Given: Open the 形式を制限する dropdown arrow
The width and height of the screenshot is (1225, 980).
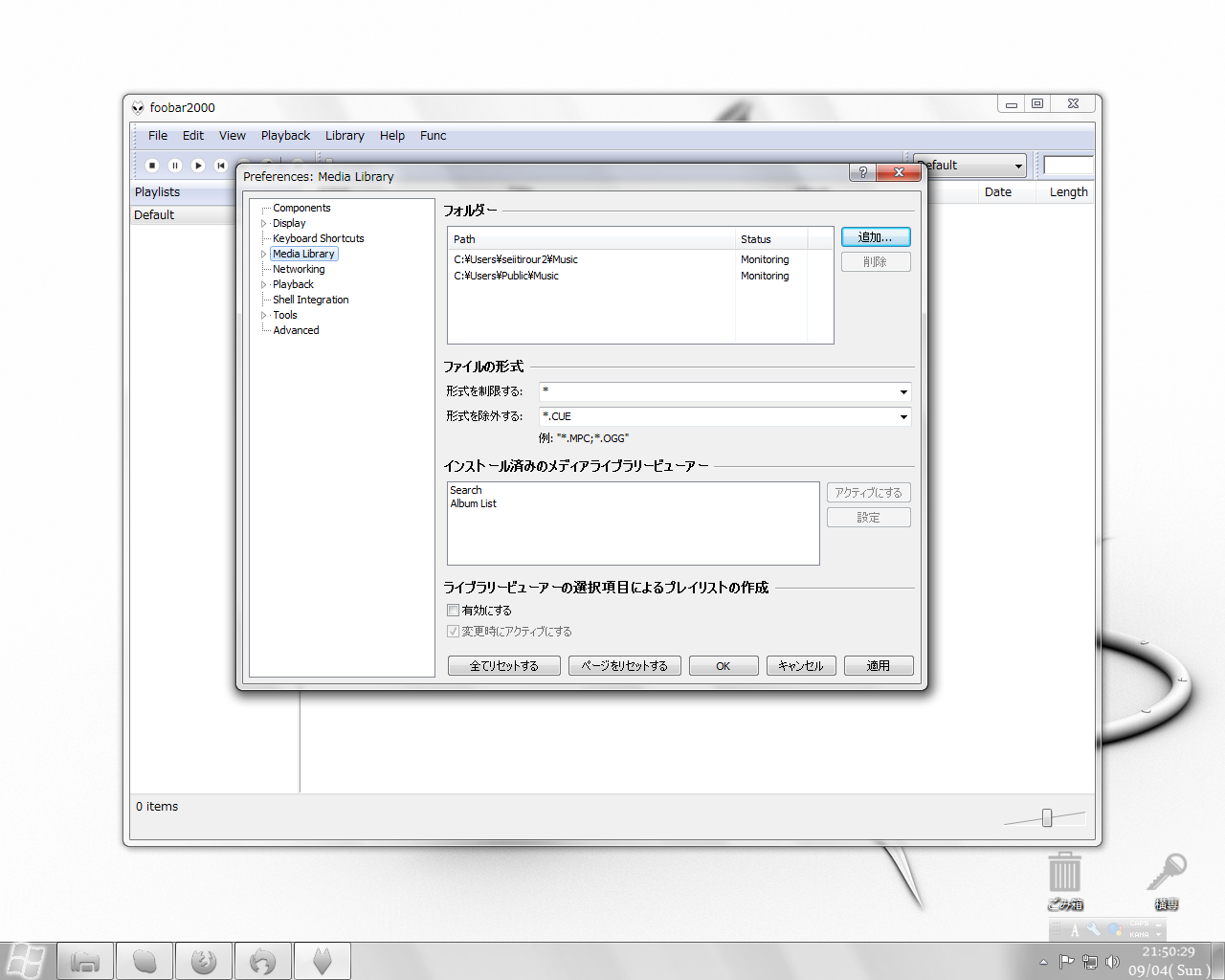Looking at the screenshot, I should [903, 391].
